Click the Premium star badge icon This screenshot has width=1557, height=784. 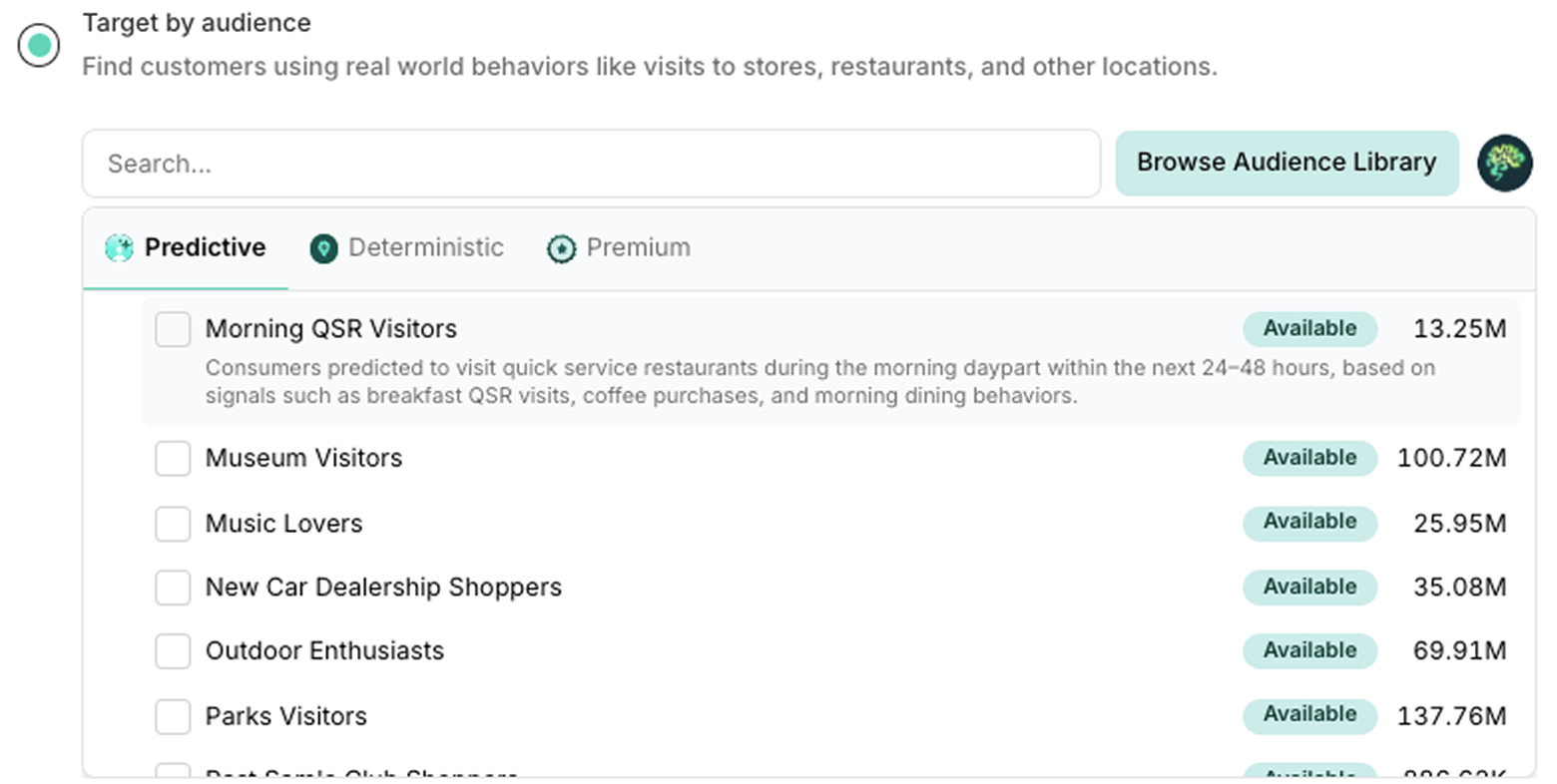[561, 248]
